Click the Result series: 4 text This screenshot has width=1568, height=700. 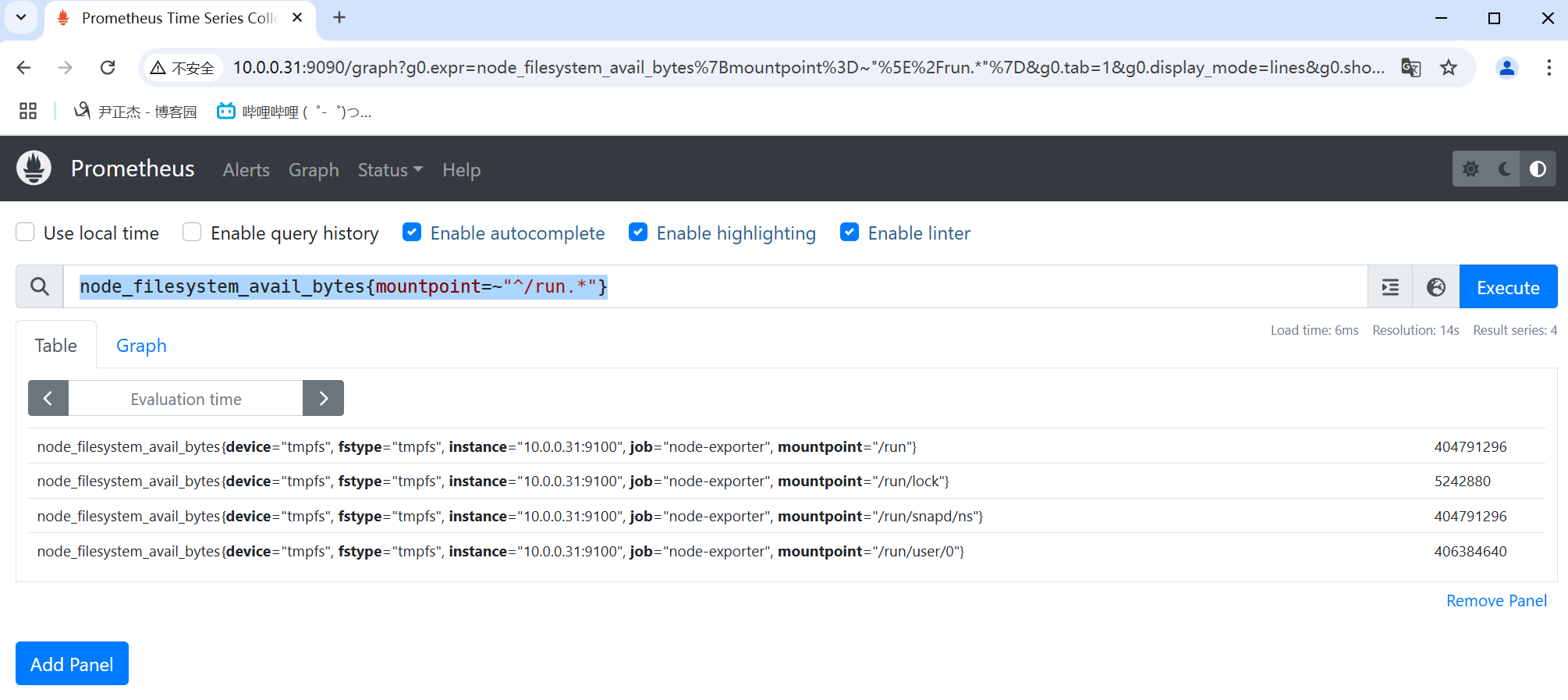(1514, 330)
